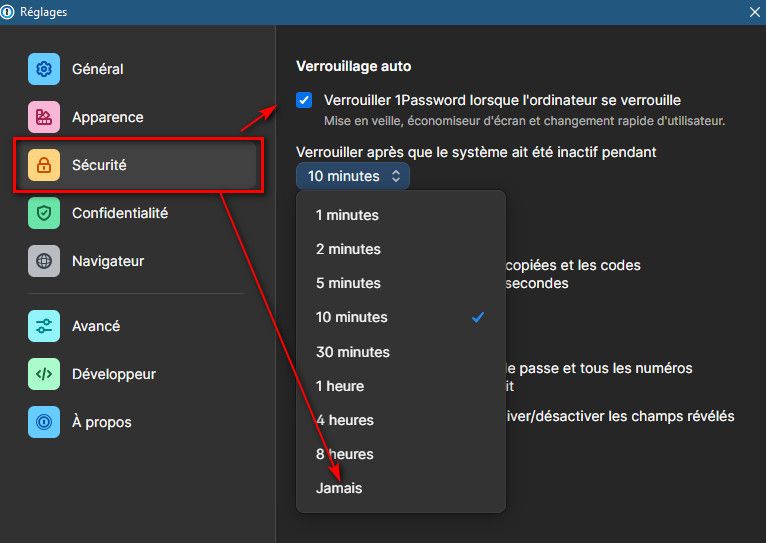
Task: Choose the 8 heures lock delay
Action: point(345,454)
